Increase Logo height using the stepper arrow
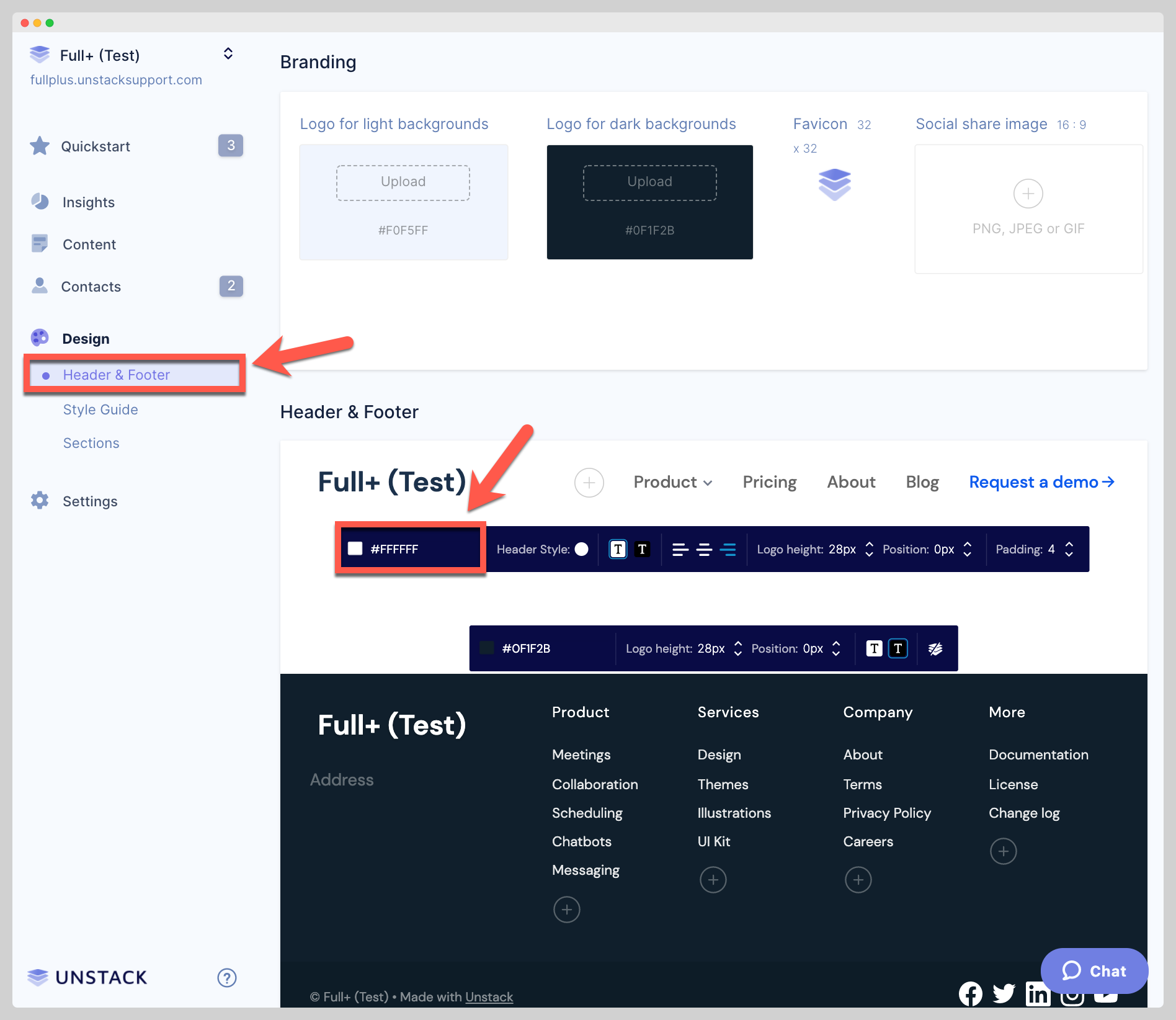The image size is (1176, 1020). coord(869,545)
